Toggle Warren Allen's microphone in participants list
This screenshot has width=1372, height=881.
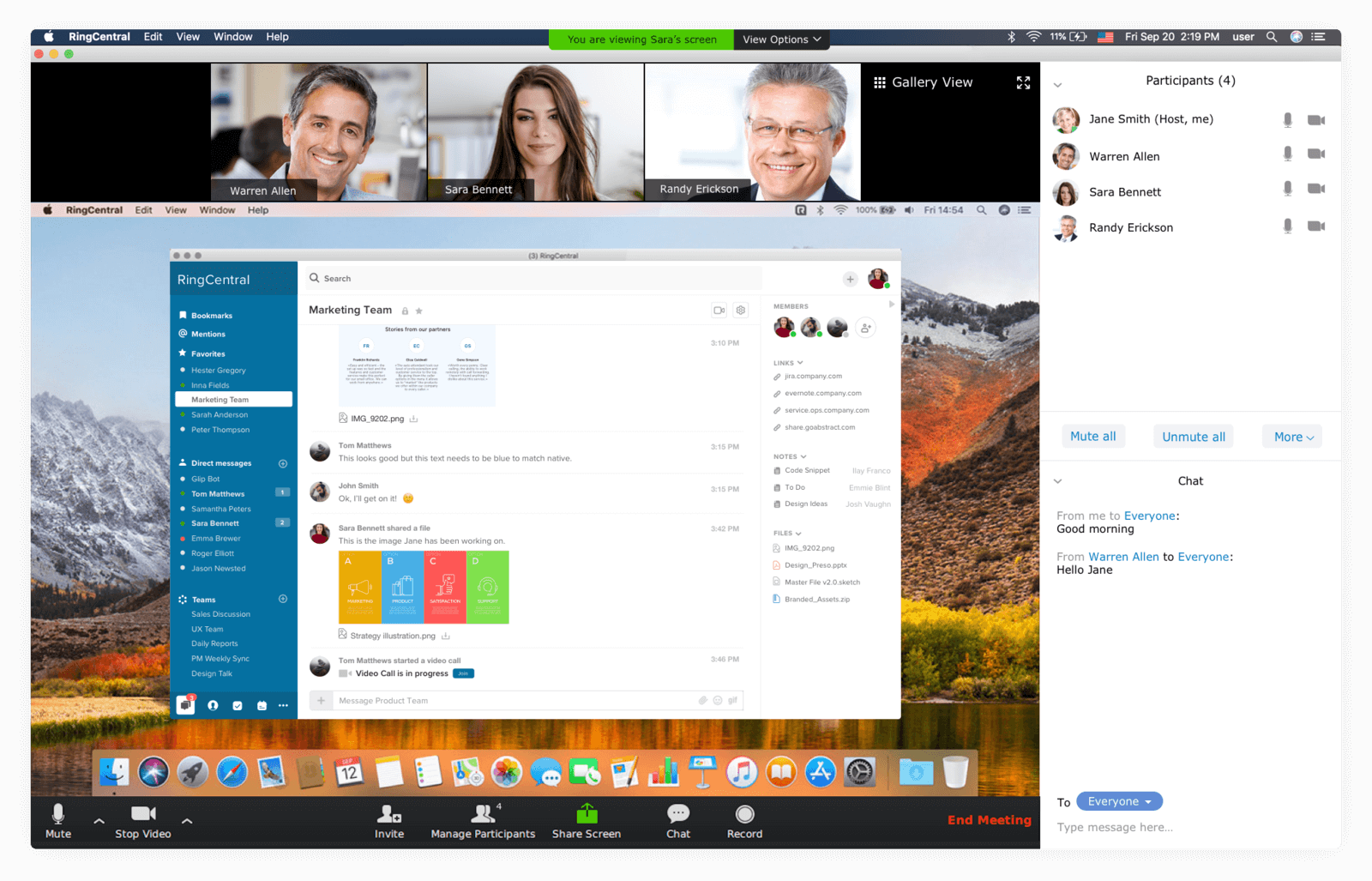[x=1287, y=154]
